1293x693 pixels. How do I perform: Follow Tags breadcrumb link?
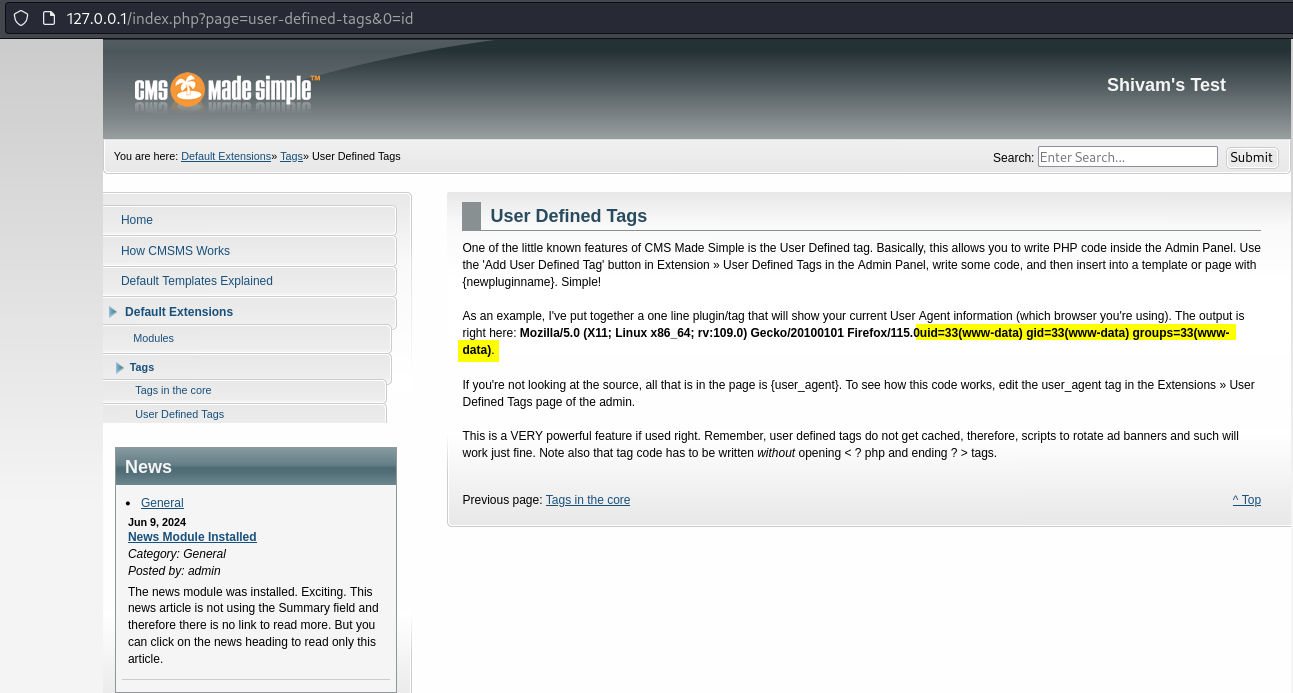tap(291, 156)
